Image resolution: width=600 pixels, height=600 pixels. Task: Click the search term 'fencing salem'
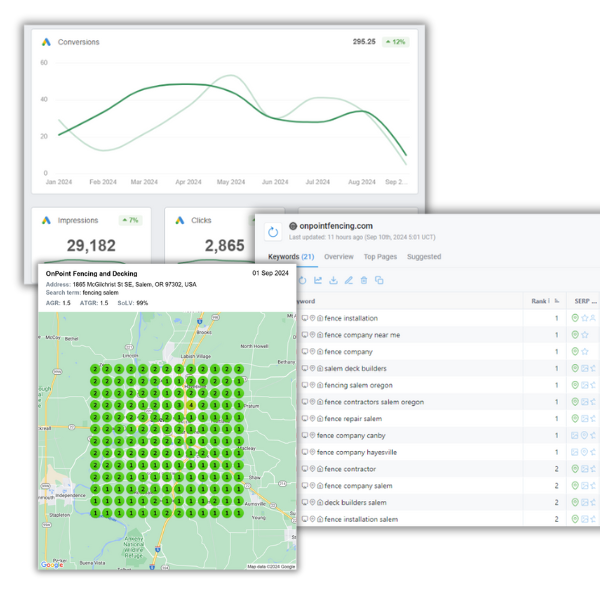(x=101, y=293)
